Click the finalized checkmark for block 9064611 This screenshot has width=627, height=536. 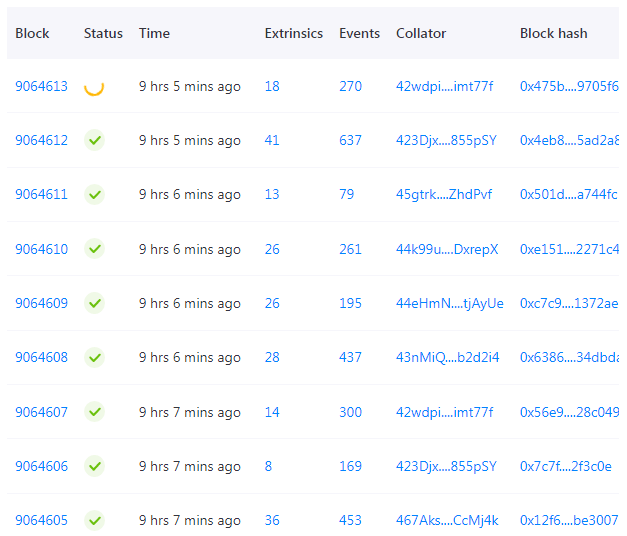point(94,194)
